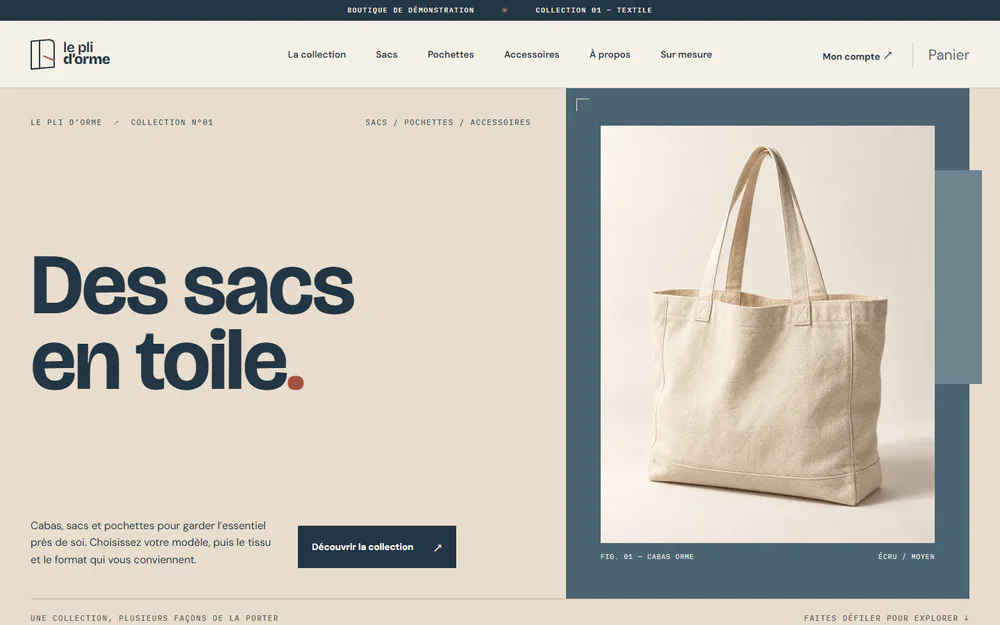Screen dimensions: 1000x625
Task: Click the le pli d'orme logo
Action: [70, 54]
